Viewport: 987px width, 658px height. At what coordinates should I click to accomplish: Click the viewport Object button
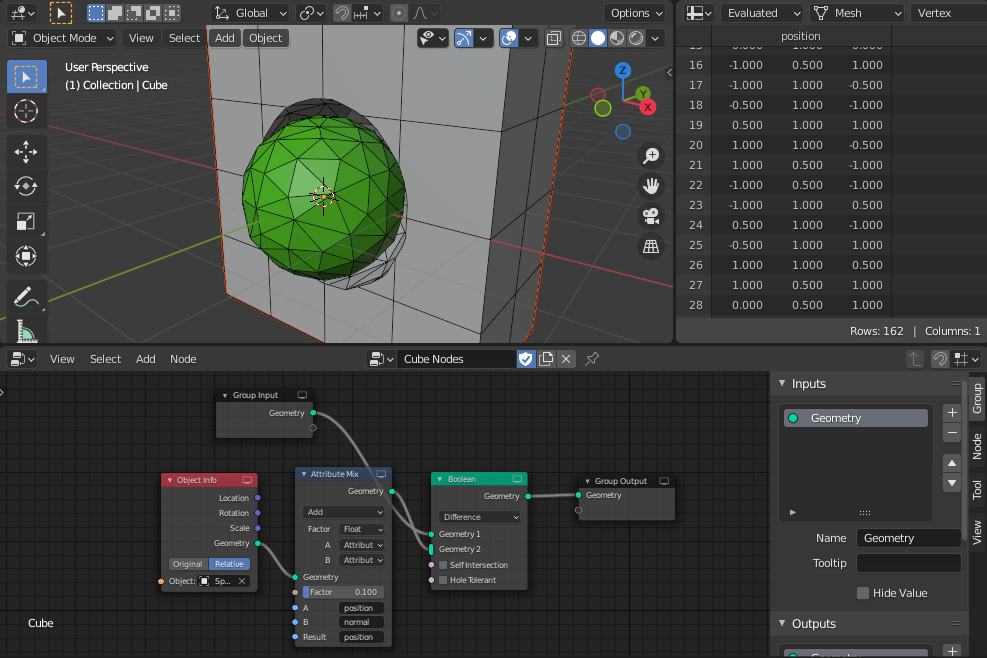[266, 38]
